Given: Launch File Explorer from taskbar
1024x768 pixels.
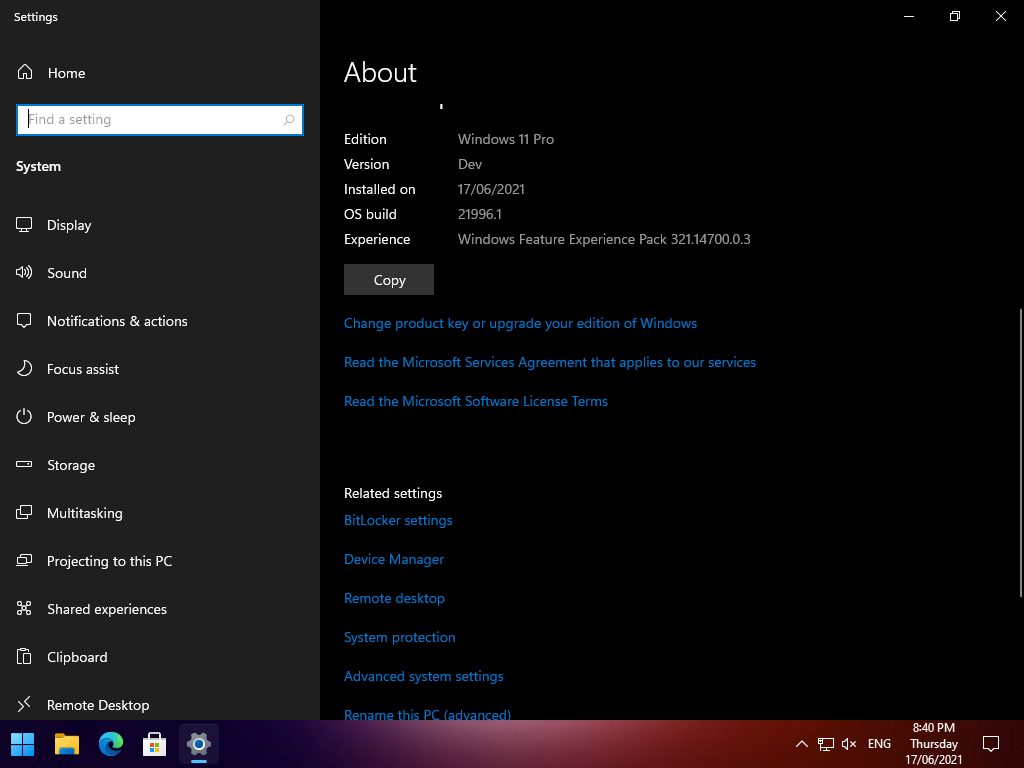Looking at the screenshot, I should coord(67,744).
